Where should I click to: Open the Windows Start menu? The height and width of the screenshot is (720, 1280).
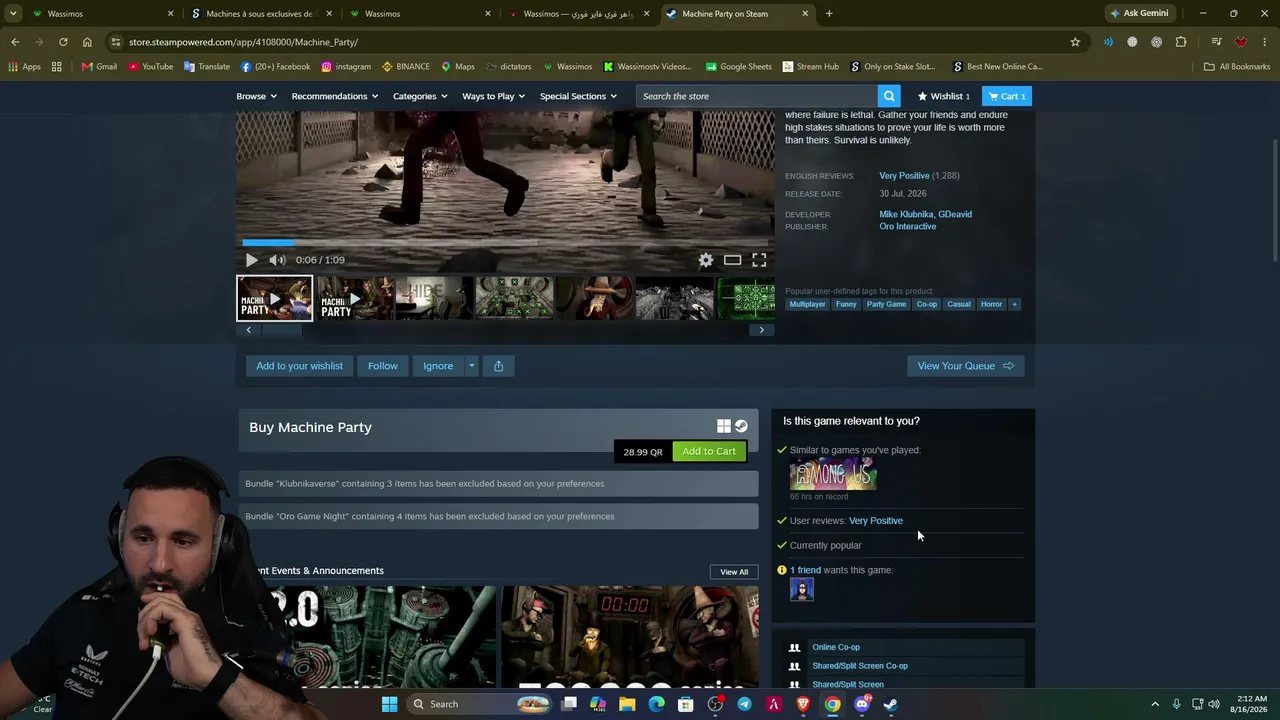(x=389, y=704)
